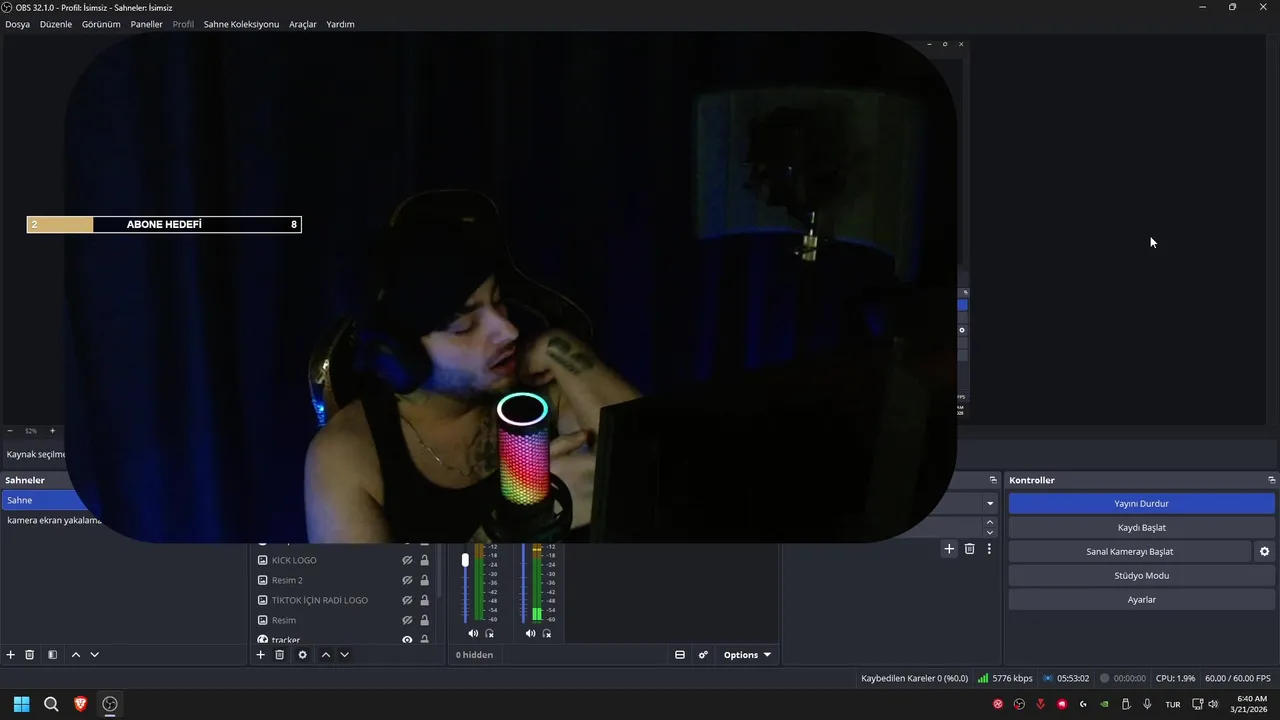The image size is (1280, 720).
Task: Open the Yardım menu
Action: point(340,24)
